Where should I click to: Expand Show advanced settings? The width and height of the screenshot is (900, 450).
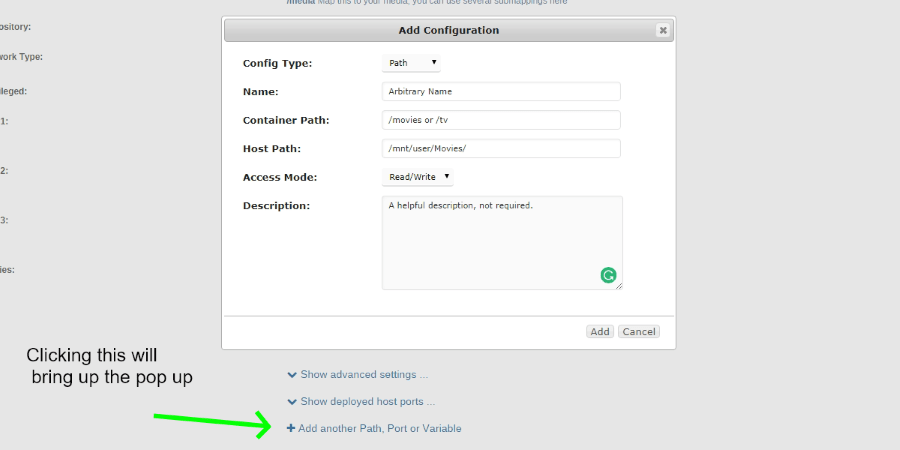tap(358, 375)
